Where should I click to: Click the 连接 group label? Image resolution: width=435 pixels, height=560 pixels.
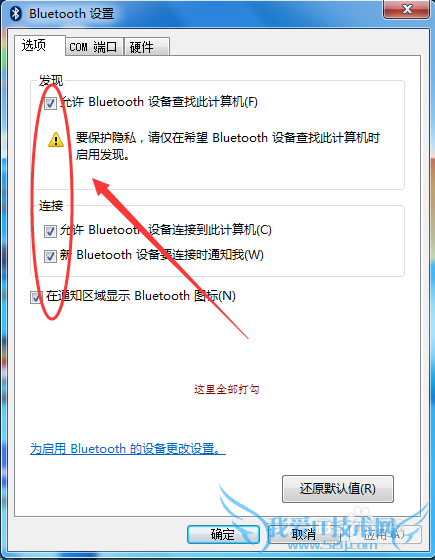(51, 206)
